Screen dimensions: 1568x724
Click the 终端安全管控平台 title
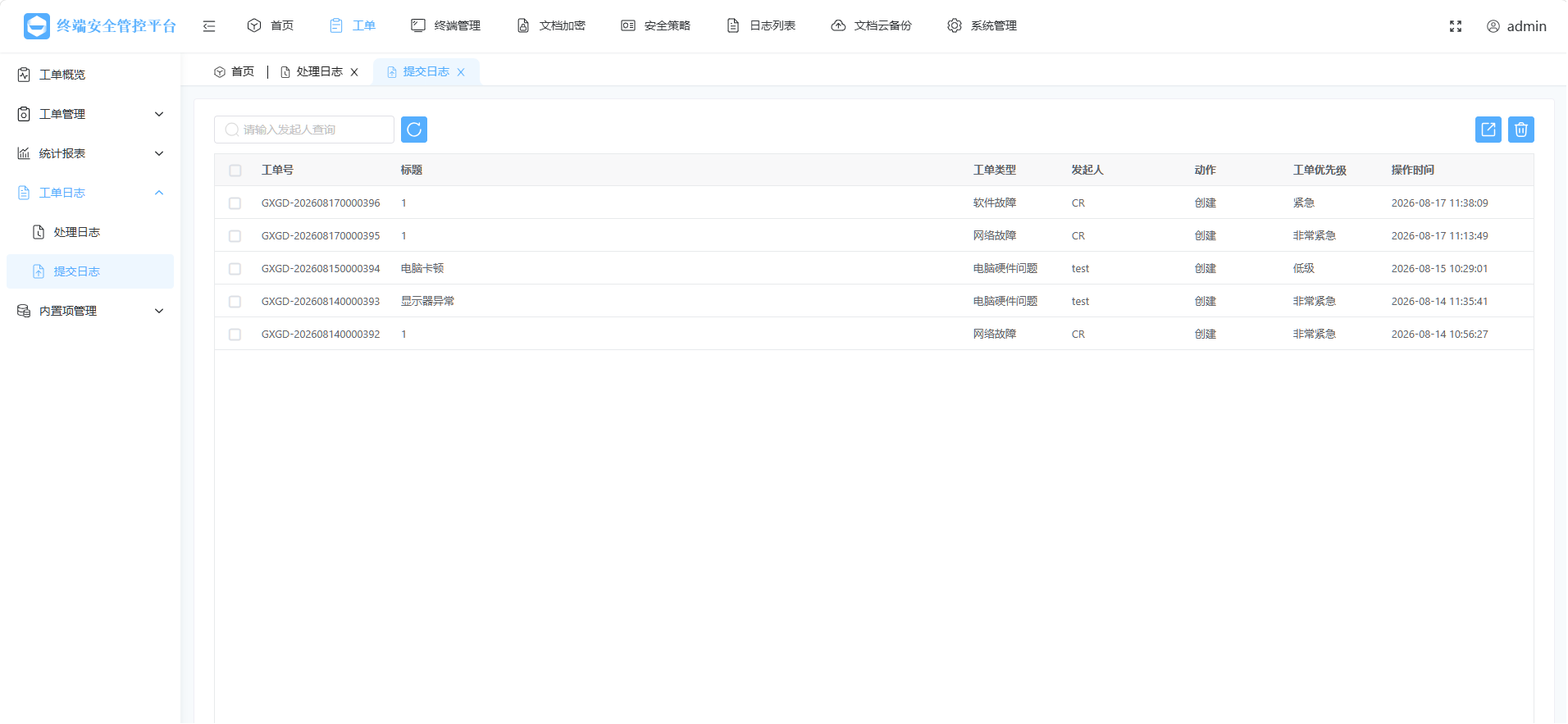[116, 26]
